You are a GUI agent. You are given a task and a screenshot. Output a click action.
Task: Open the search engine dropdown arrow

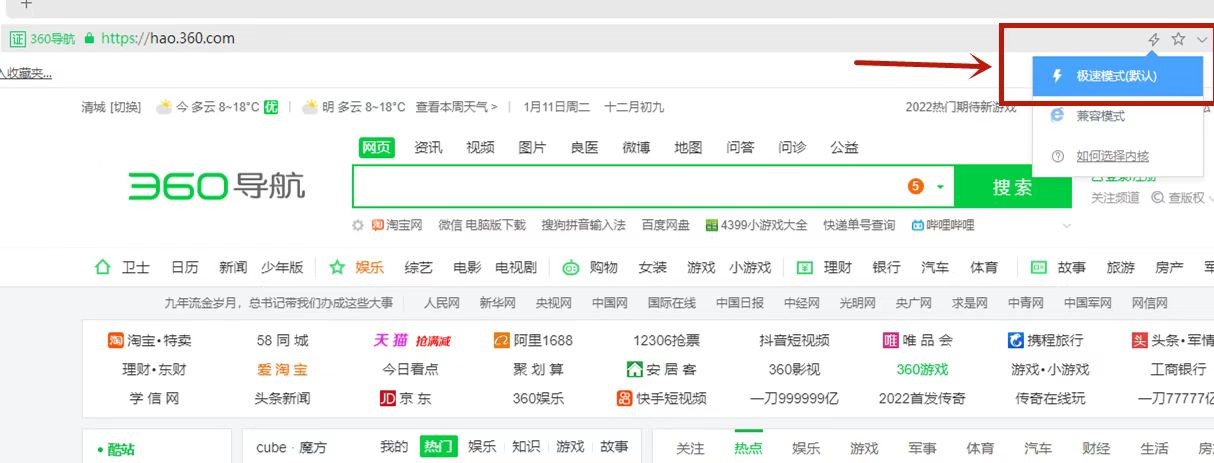click(940, 187)
